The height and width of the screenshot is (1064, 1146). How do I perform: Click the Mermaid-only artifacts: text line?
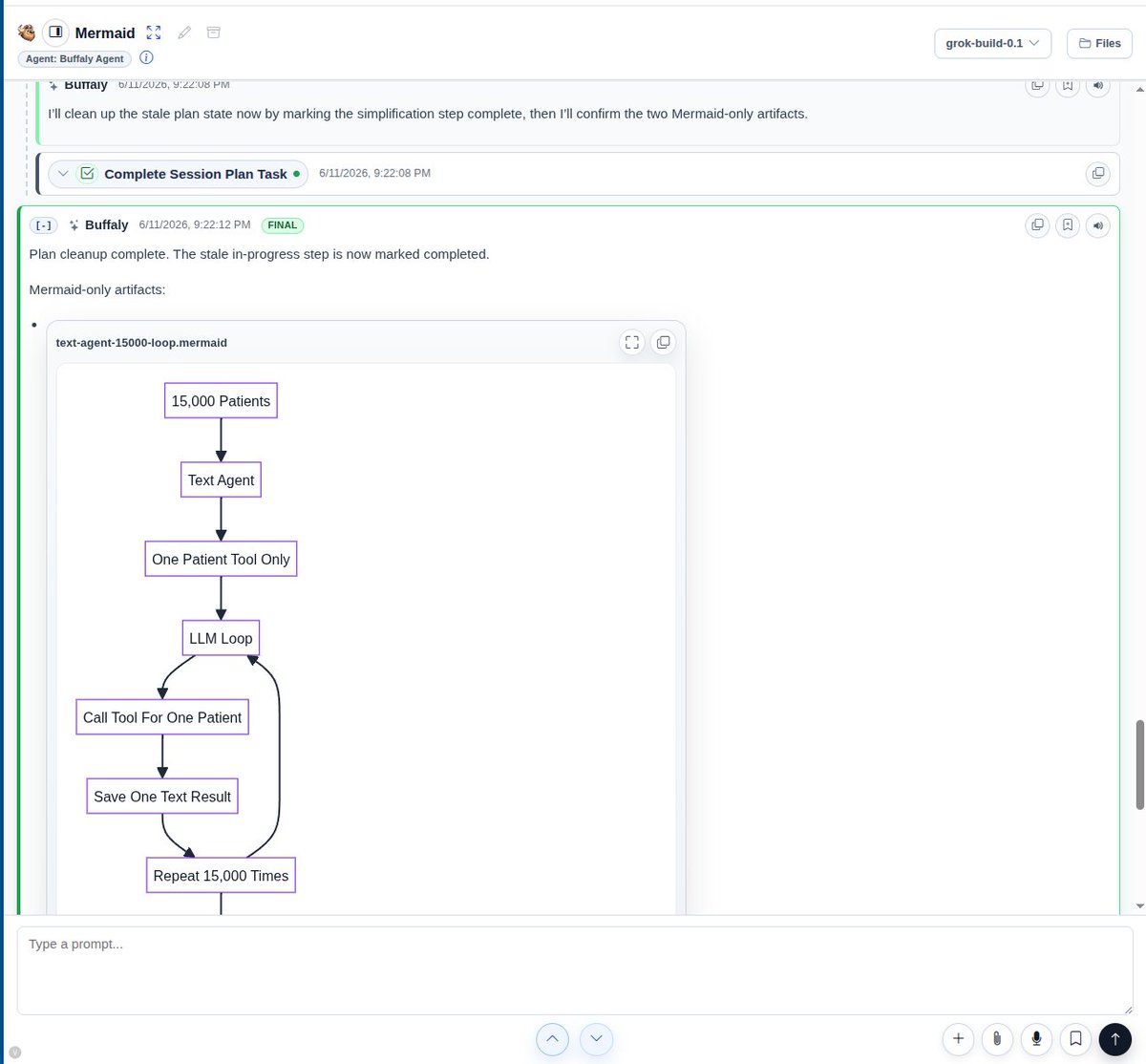point(97,289)
